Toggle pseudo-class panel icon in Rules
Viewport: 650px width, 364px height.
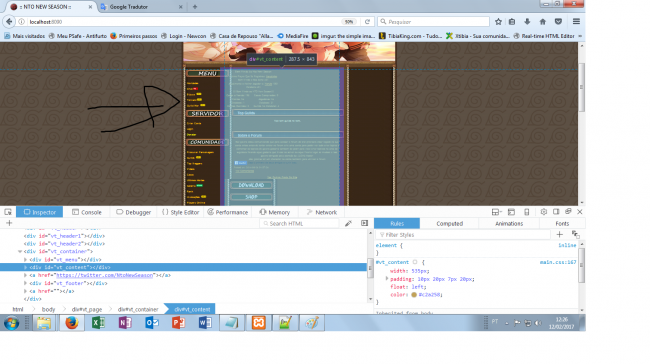pyautogui.click(x=575, y=235)
